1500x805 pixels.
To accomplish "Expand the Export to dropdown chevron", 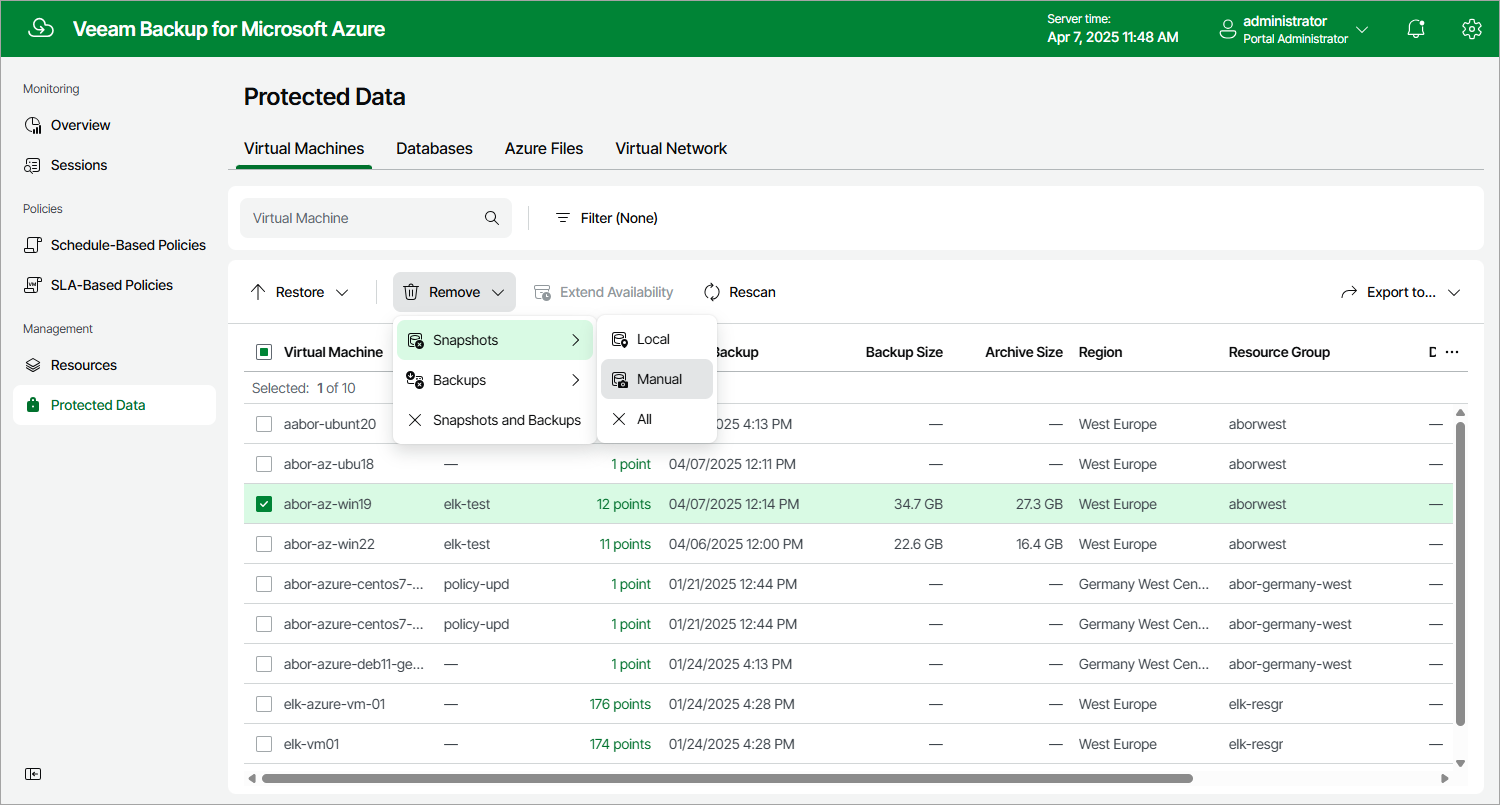I will pyautogui.click(x=1454, y=293).
